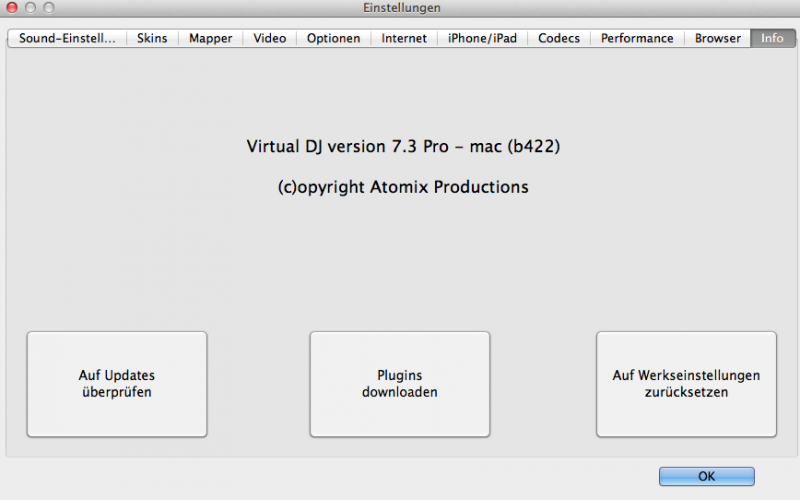The width and height of the screenshot is (800, 500).
Task: Click Auf Werkseinstellungen zurücksetzen button
Action: click(x=686, y=384)
